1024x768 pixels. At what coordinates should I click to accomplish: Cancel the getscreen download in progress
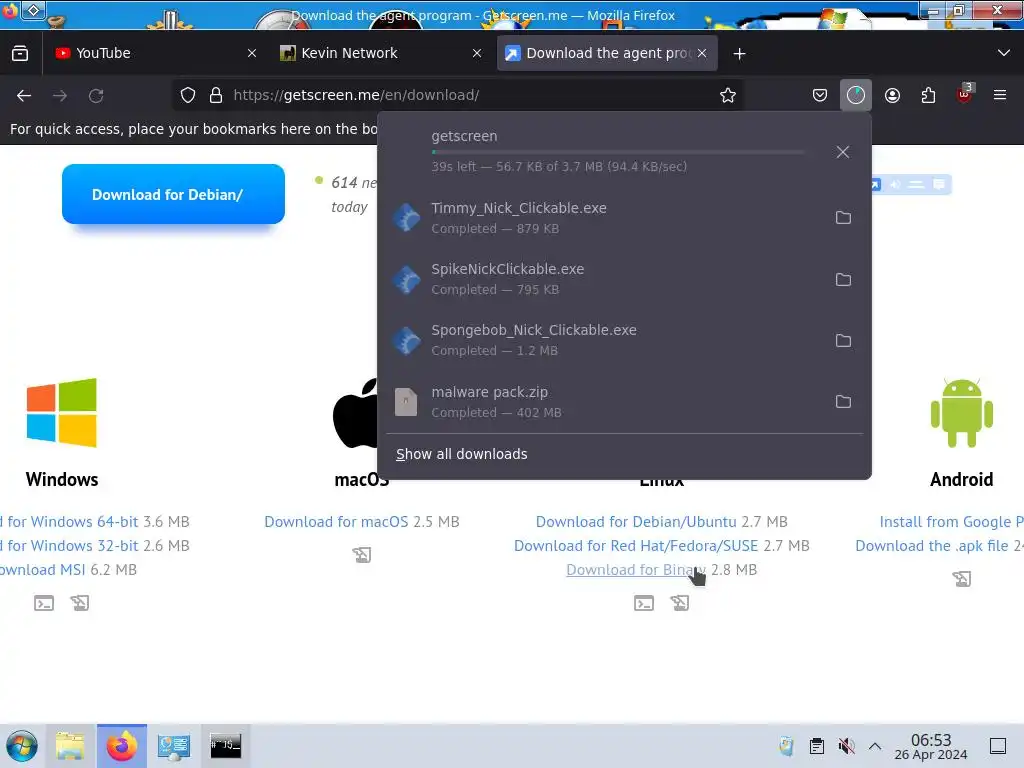pyautogui.click(x=843, y=152)
